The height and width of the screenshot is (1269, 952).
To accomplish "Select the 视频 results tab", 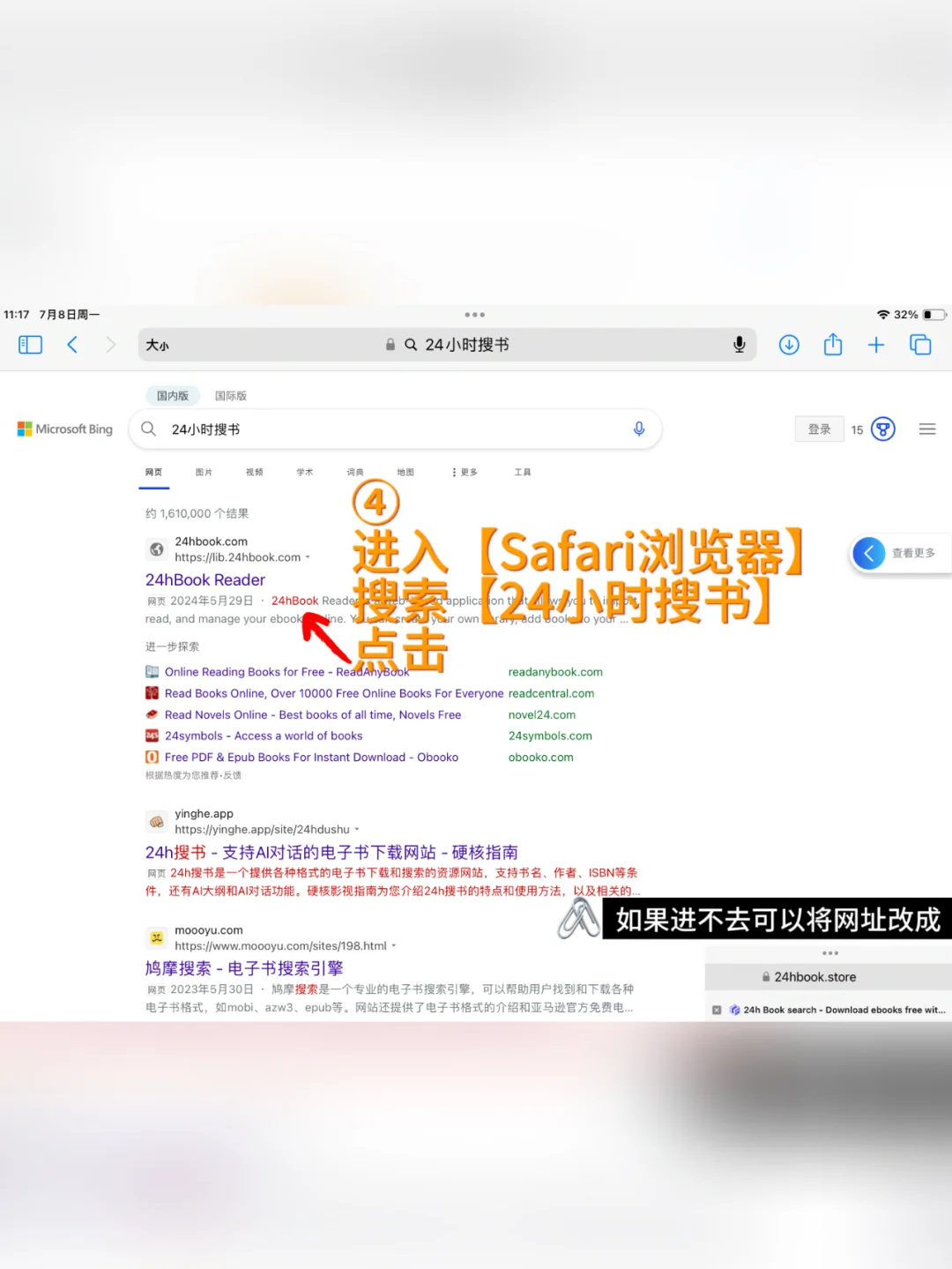I will pyautogui.click(x=255, y=473).
